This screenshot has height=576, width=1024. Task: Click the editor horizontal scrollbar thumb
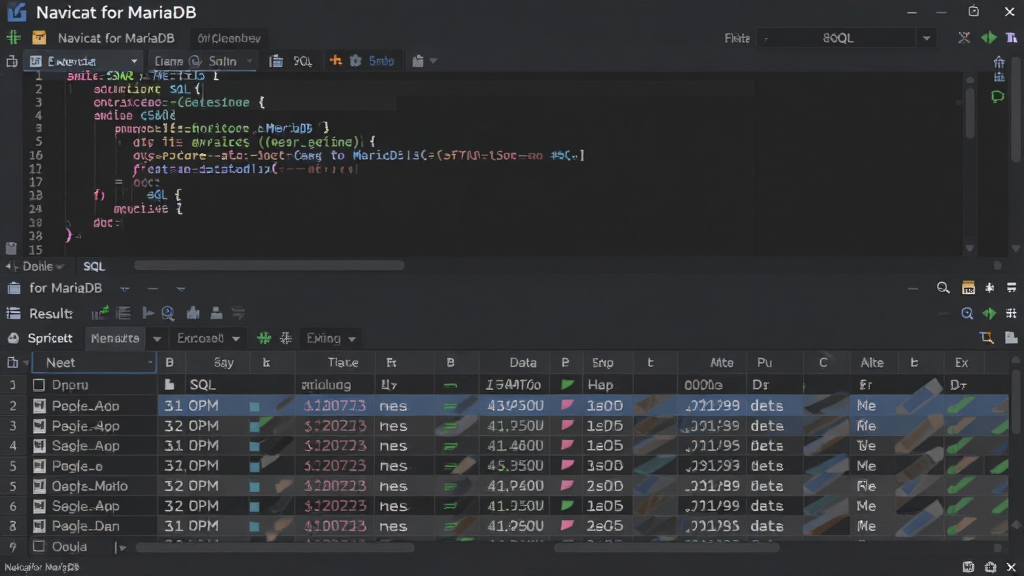pyautogui.click(x=269, y=265)
